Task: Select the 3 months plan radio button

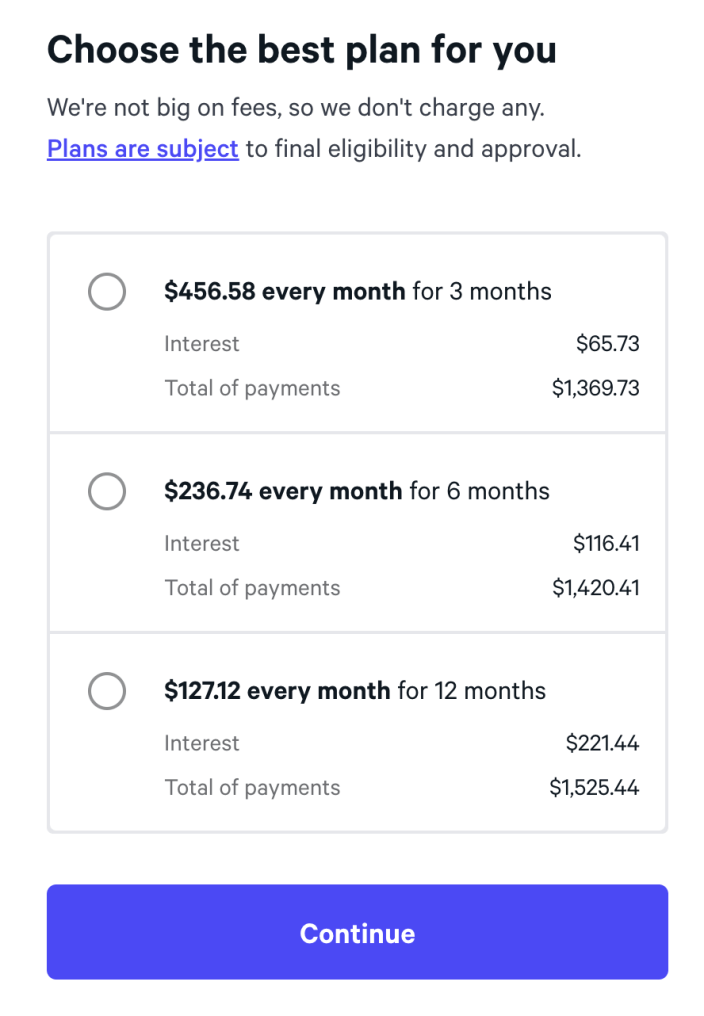Action: pos(107,292)
